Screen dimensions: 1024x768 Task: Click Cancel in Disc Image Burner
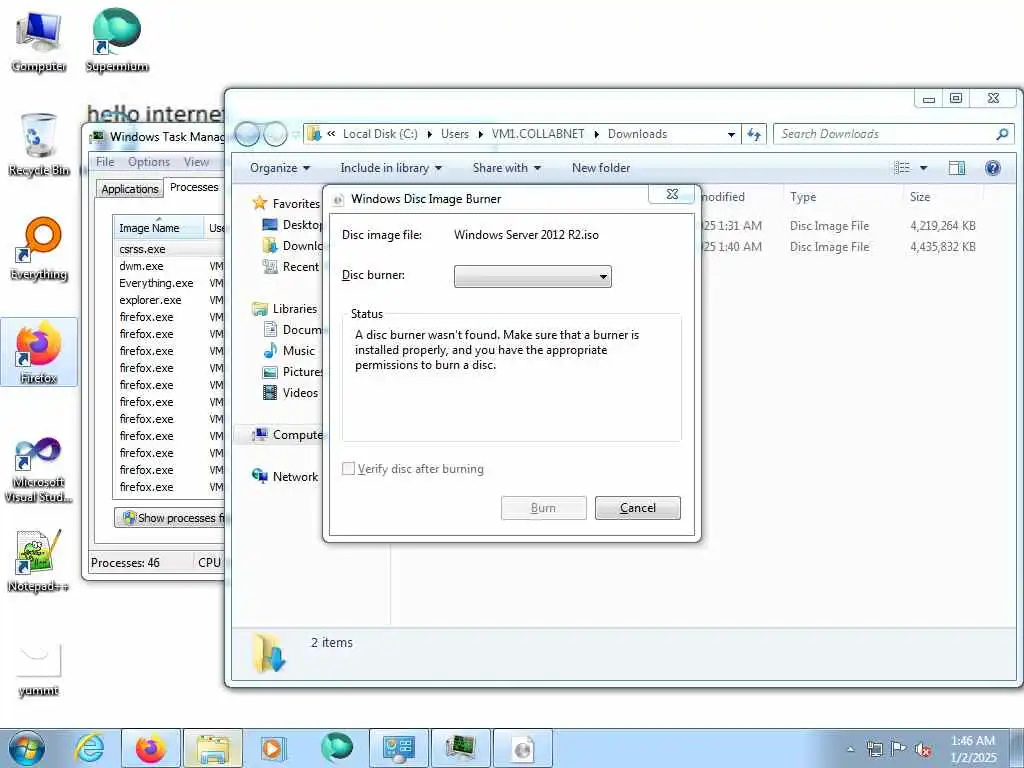click(x=637, y=508)
